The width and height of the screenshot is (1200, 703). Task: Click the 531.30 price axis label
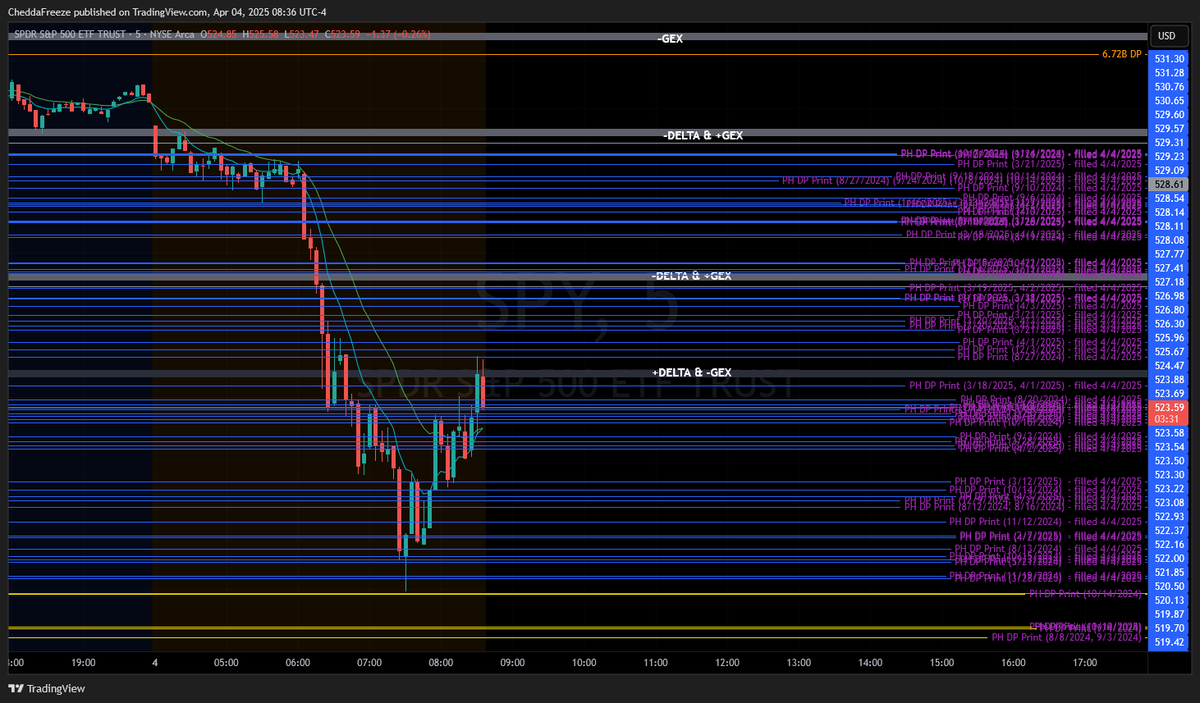tap(1169, 59)
